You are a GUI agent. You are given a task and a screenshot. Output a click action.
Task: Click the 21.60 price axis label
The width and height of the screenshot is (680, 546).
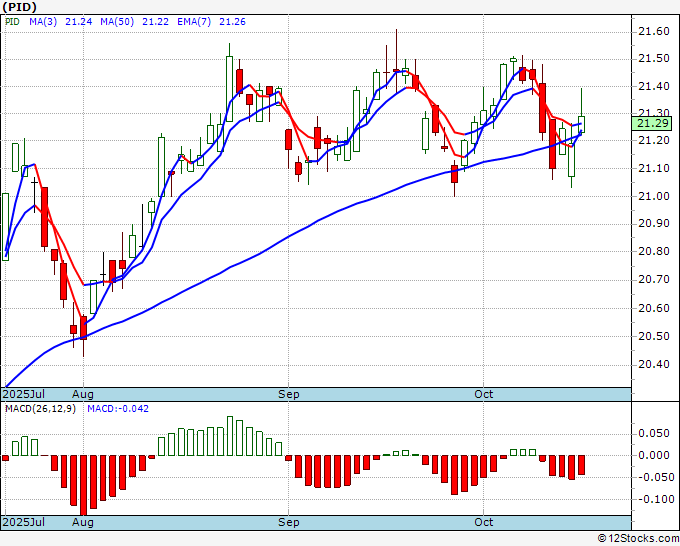pyautogui.click(x=654, y=31)
